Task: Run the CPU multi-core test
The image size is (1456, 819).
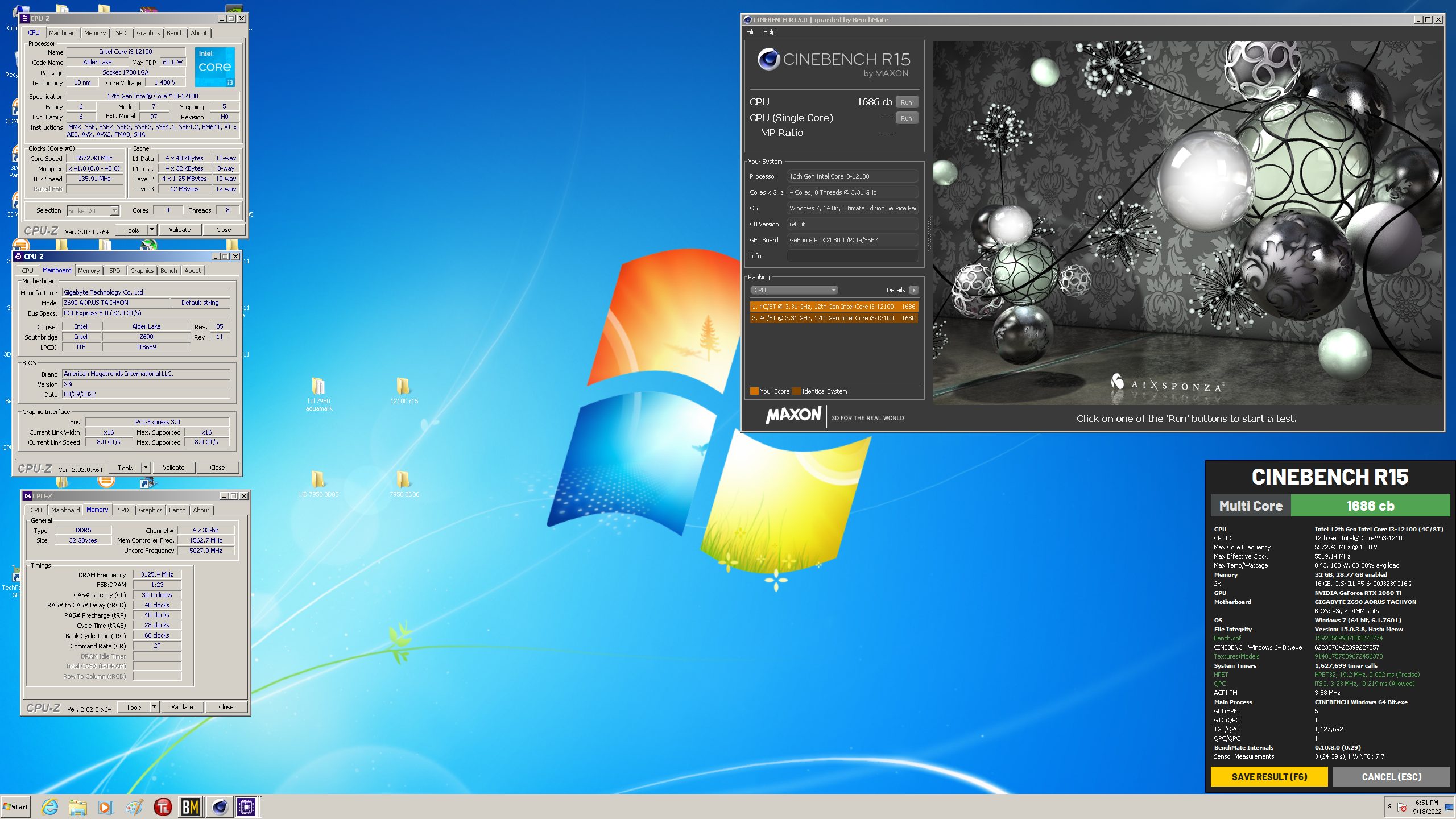Action: (907, 102)
